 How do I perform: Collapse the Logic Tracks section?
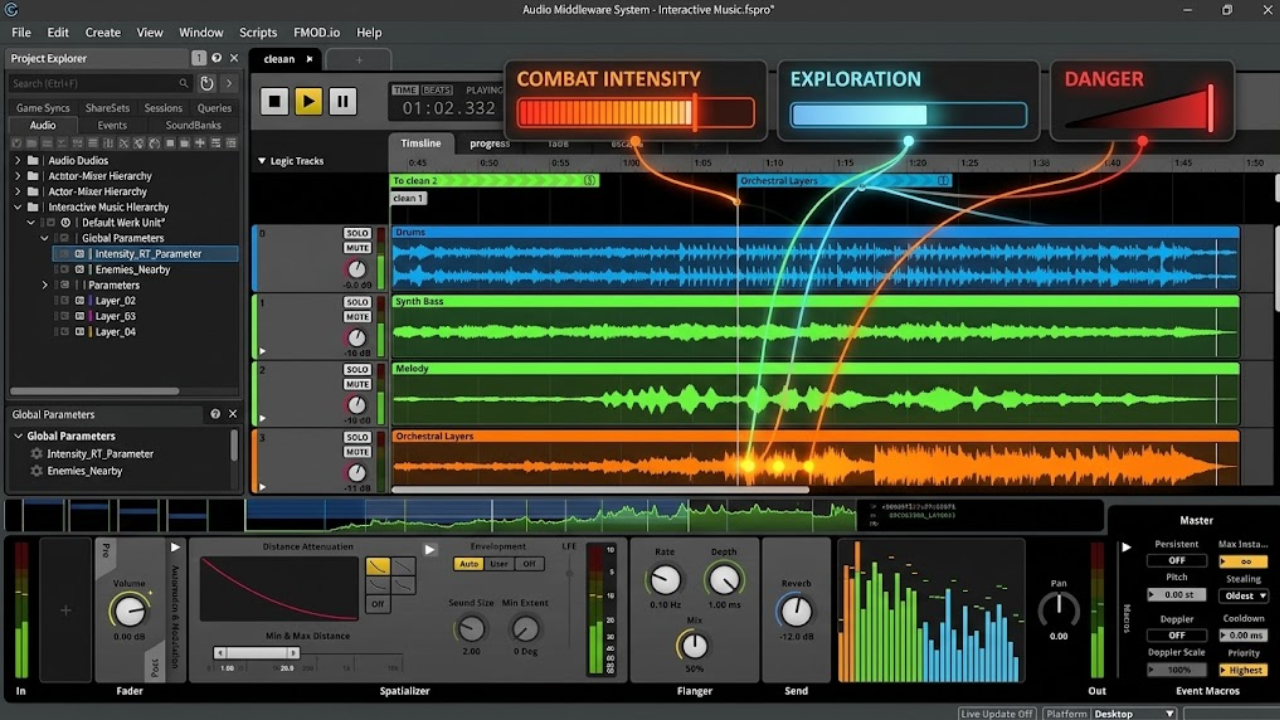[262, 161]
